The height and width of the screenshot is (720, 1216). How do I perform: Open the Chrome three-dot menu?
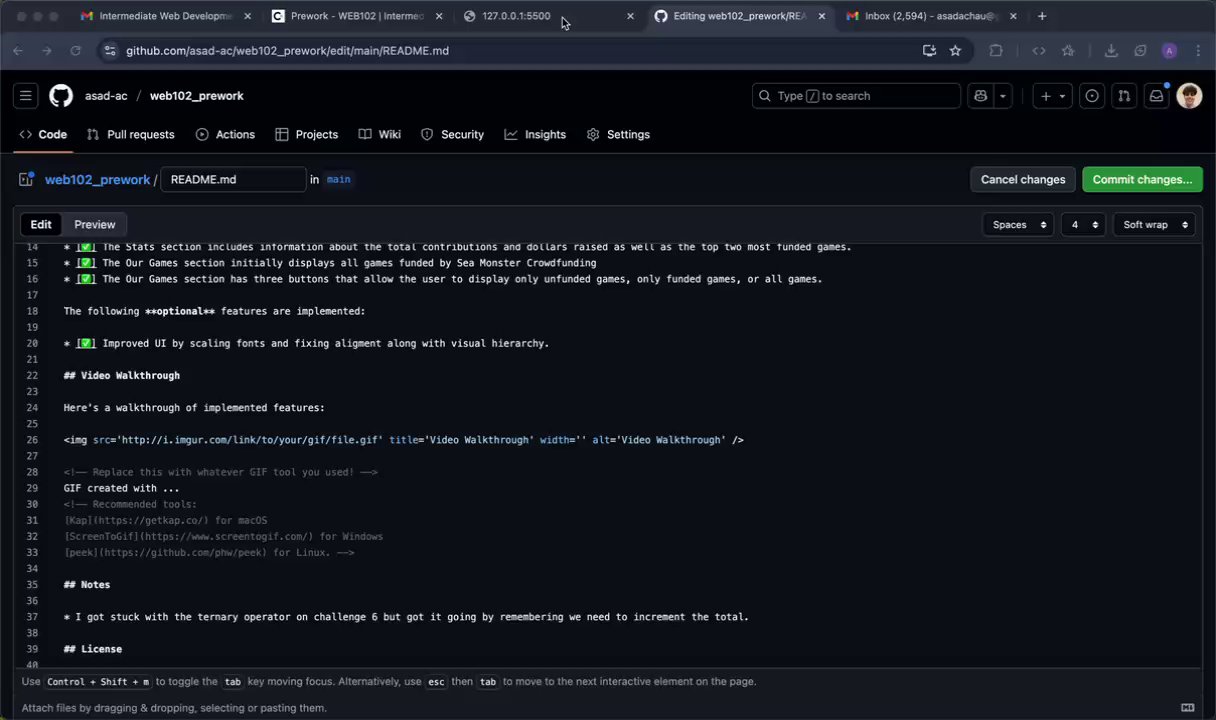[1198, 51]
